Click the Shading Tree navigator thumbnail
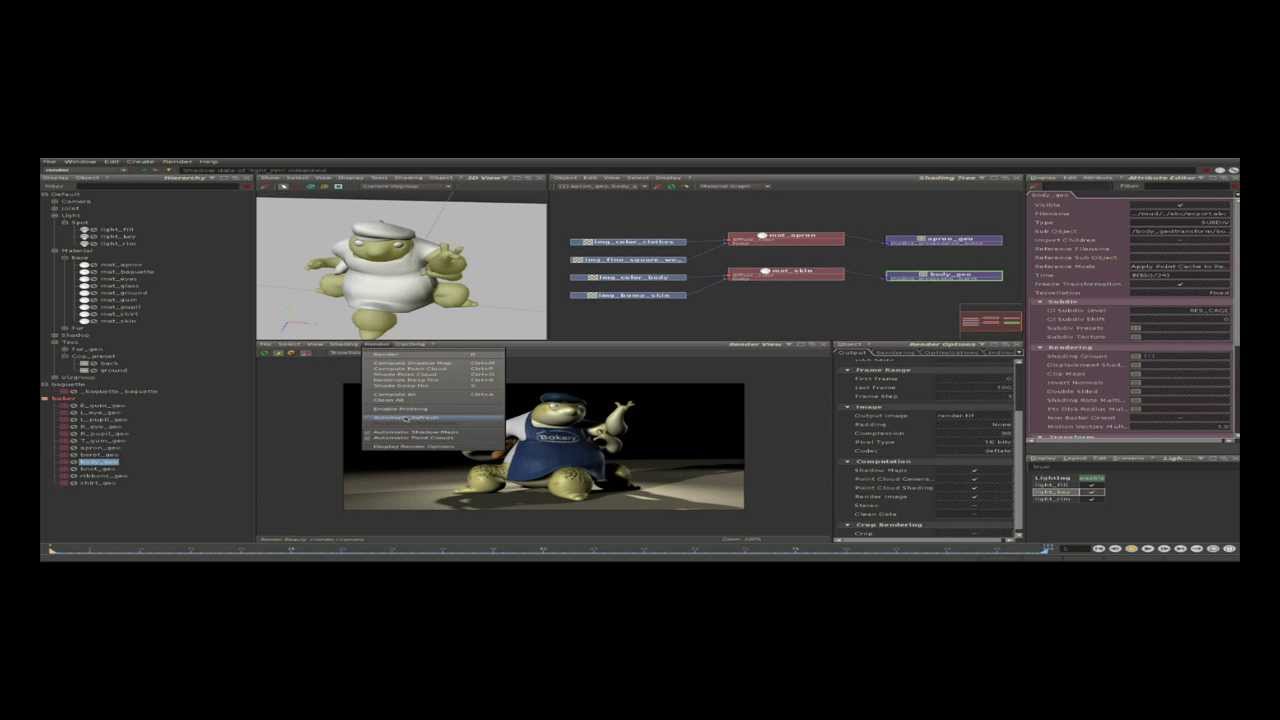1280x720 pixels. (x=991, y=322)
